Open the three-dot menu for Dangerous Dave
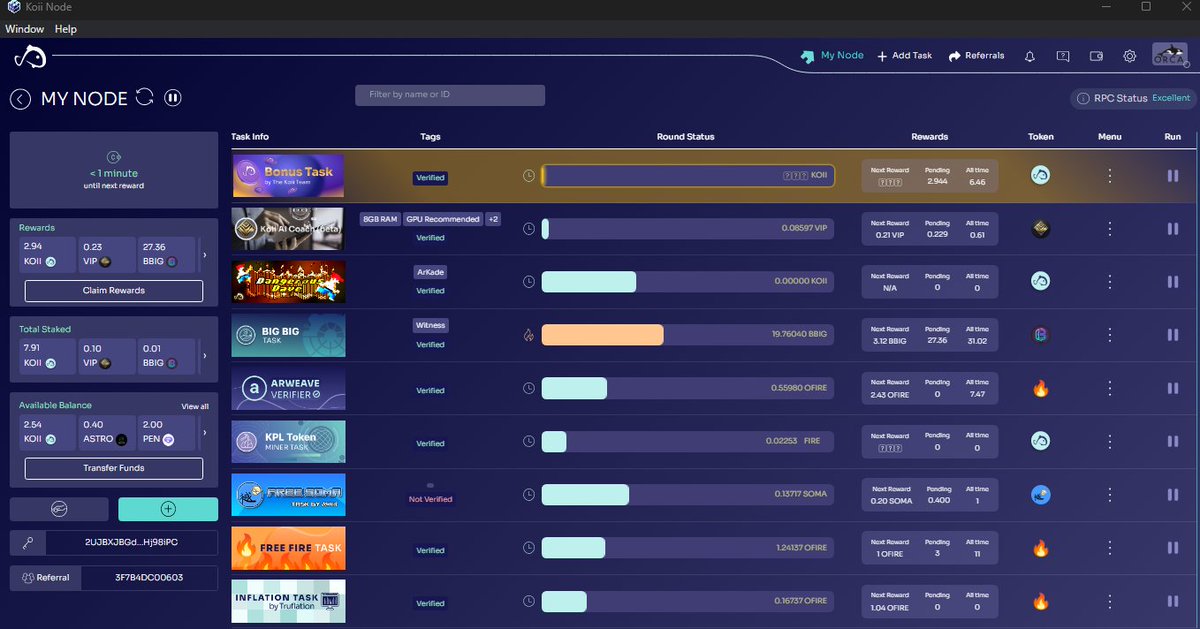 click(1110, 282)
